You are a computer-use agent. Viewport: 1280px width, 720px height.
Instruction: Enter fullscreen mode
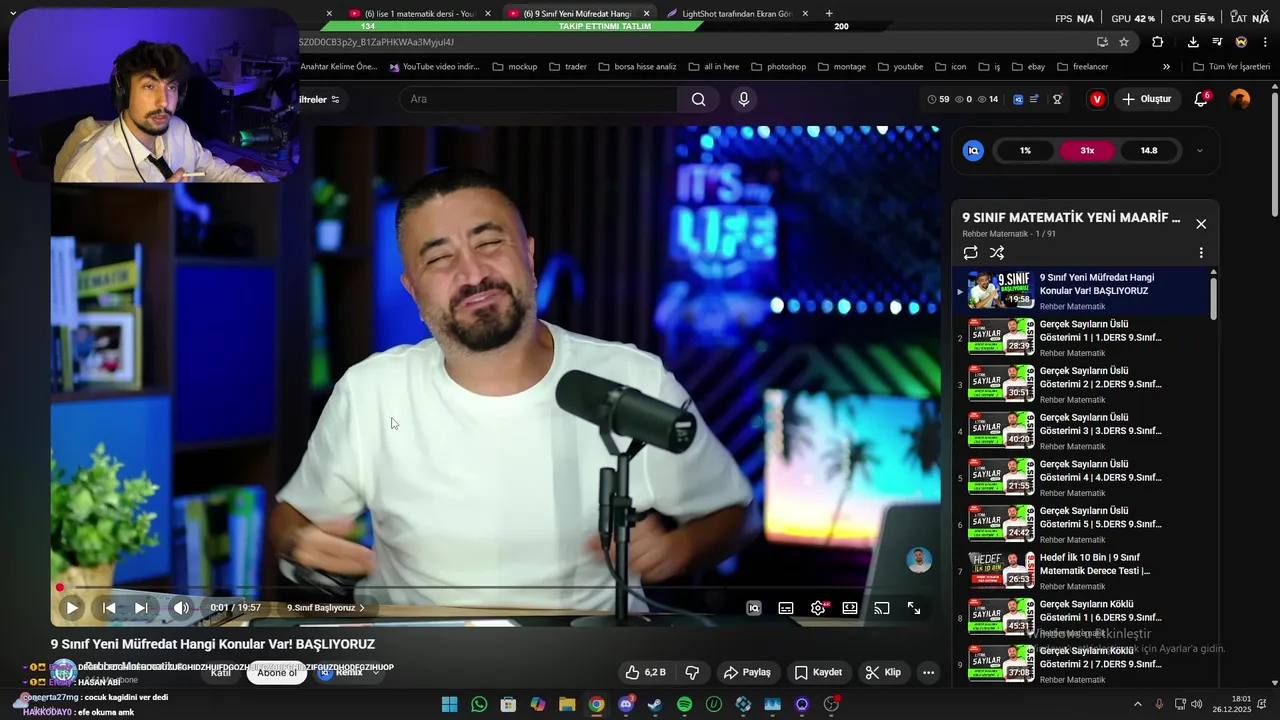point(914,608)
